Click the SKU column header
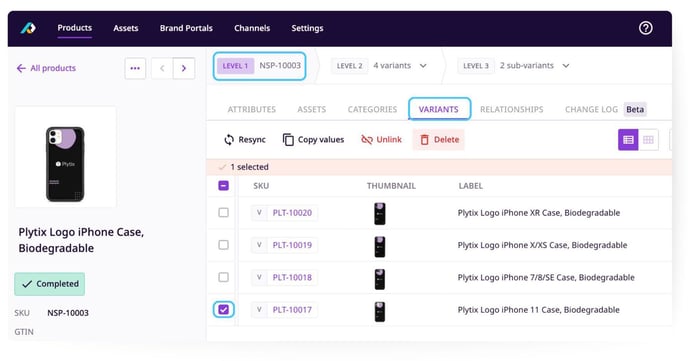 point(261,186)
